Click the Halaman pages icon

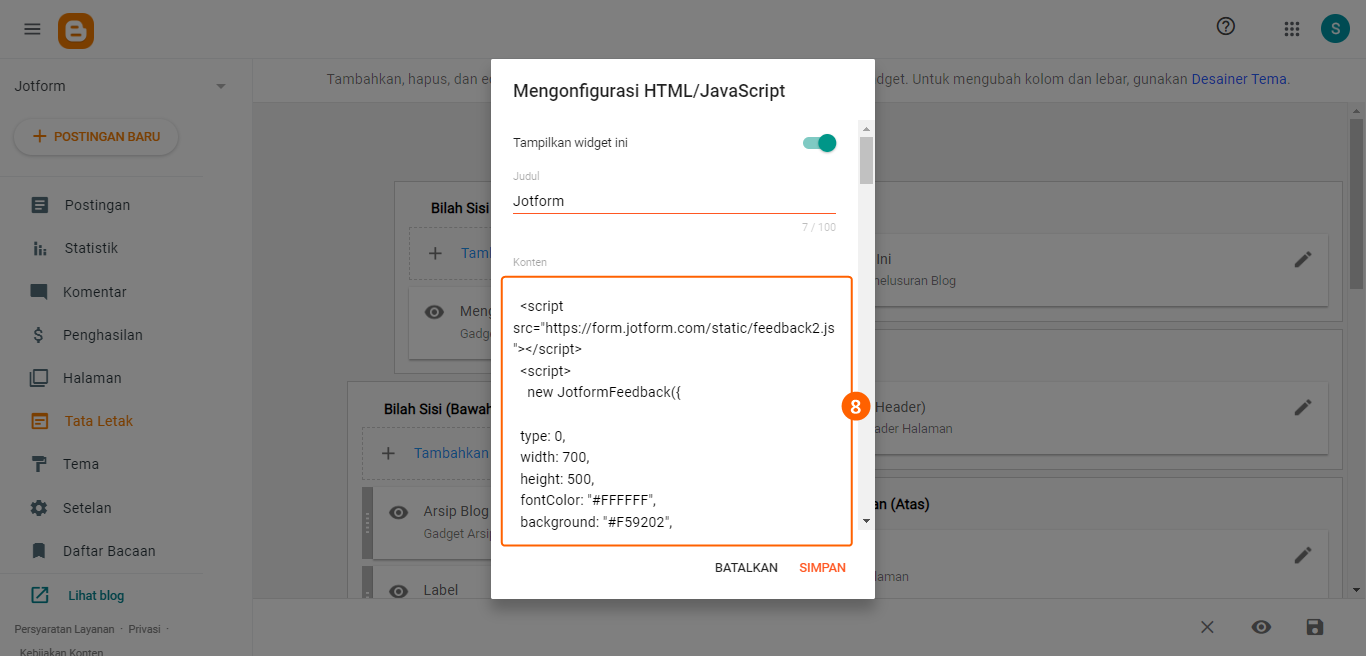click(x=39, y=378)
